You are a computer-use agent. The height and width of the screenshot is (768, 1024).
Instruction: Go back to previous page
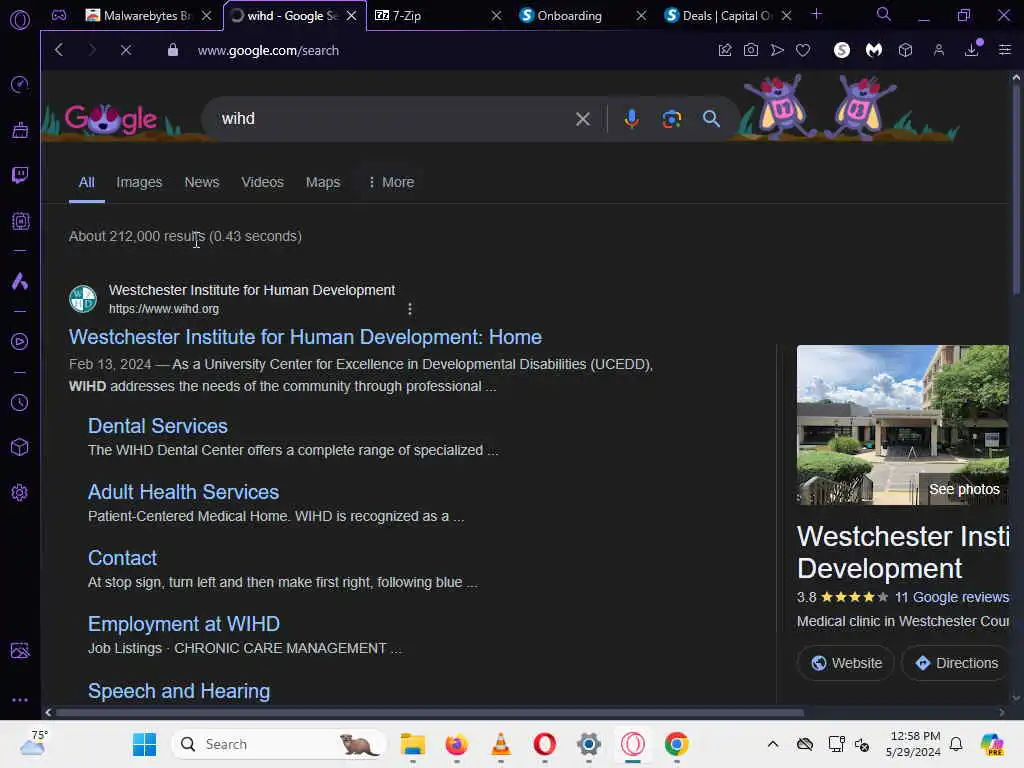tap(59, 50)
